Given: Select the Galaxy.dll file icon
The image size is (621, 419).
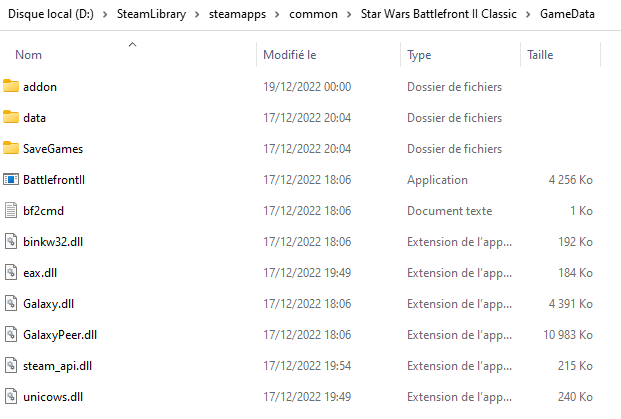Looking at the screenshot, I should 11,304.
